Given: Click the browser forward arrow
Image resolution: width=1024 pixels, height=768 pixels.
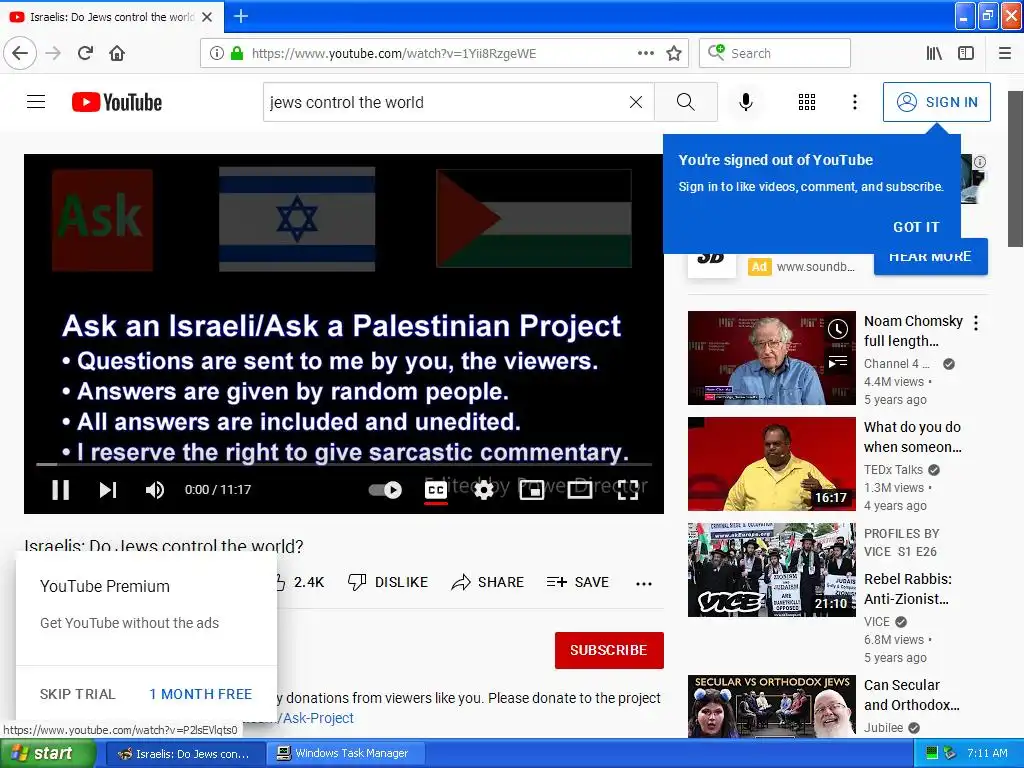Looking at the screenshot, I should [x=54, y=54].
